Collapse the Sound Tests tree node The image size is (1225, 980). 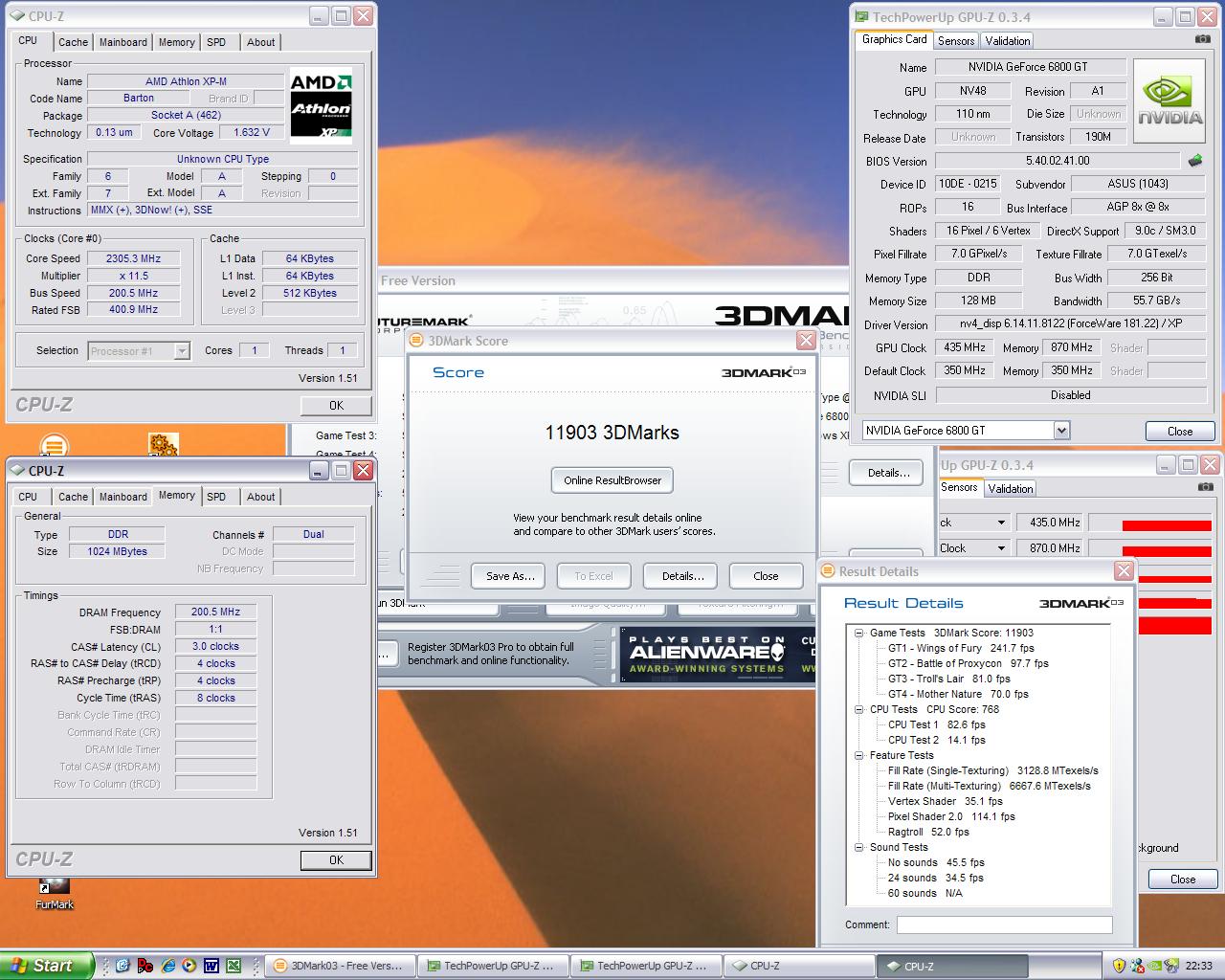click(858, 847)
